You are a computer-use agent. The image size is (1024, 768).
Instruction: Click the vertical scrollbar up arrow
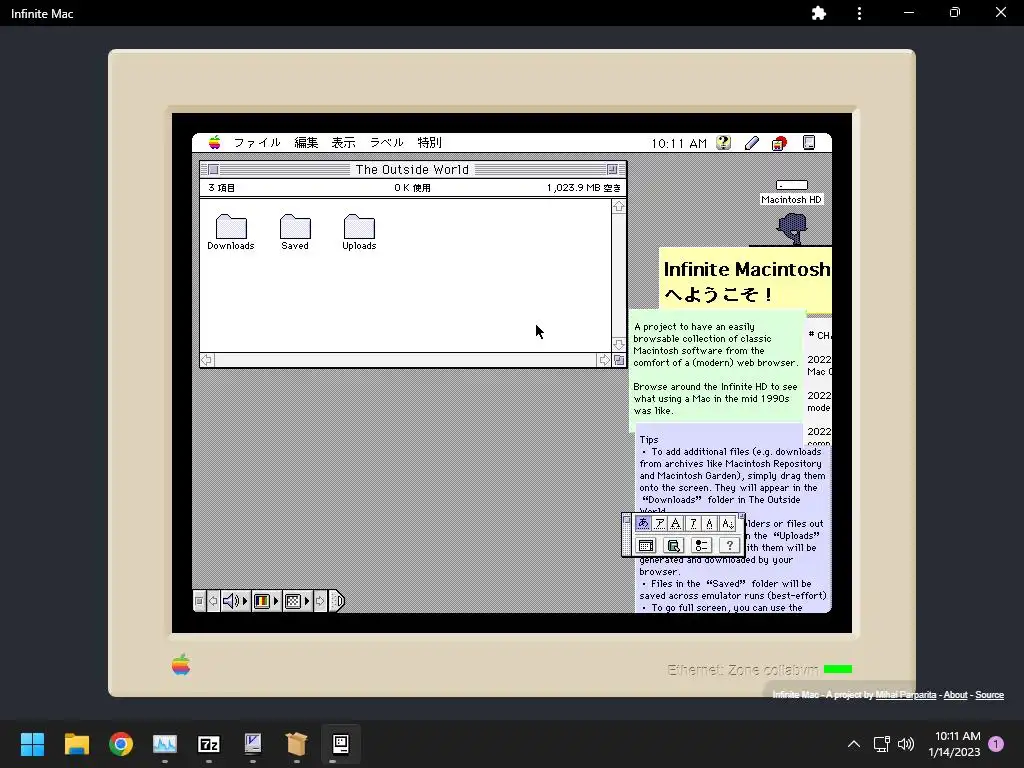(x=619, y=206)
